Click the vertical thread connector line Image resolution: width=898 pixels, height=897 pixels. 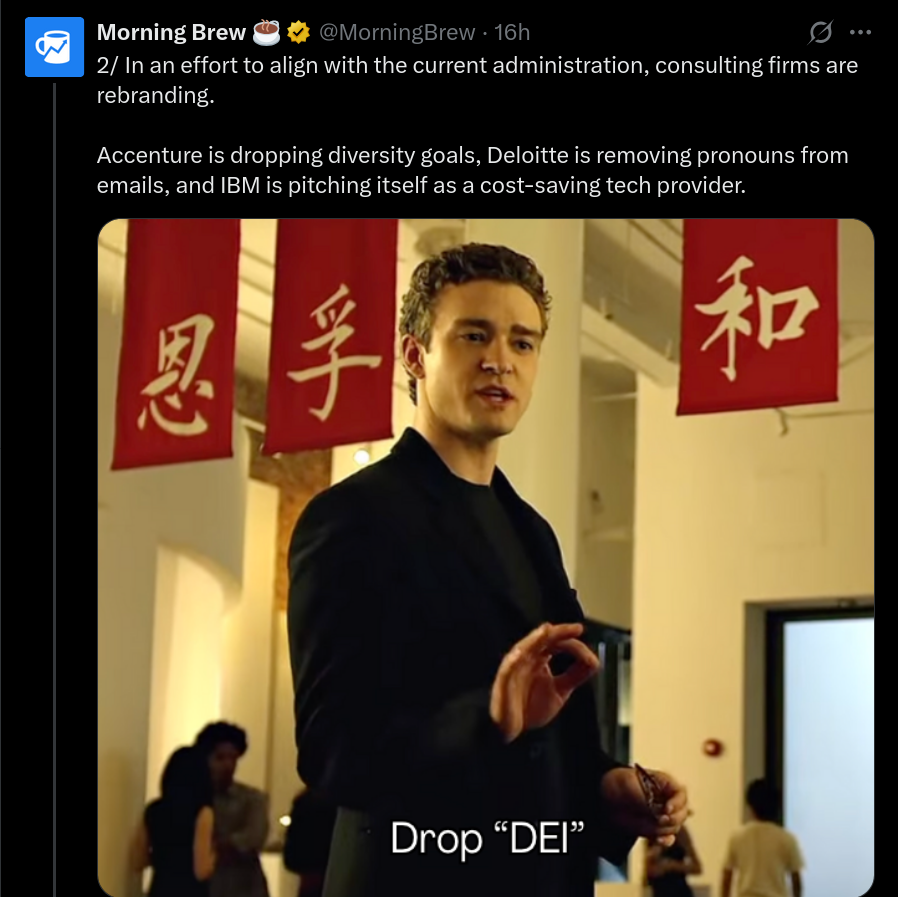[55, 490]
